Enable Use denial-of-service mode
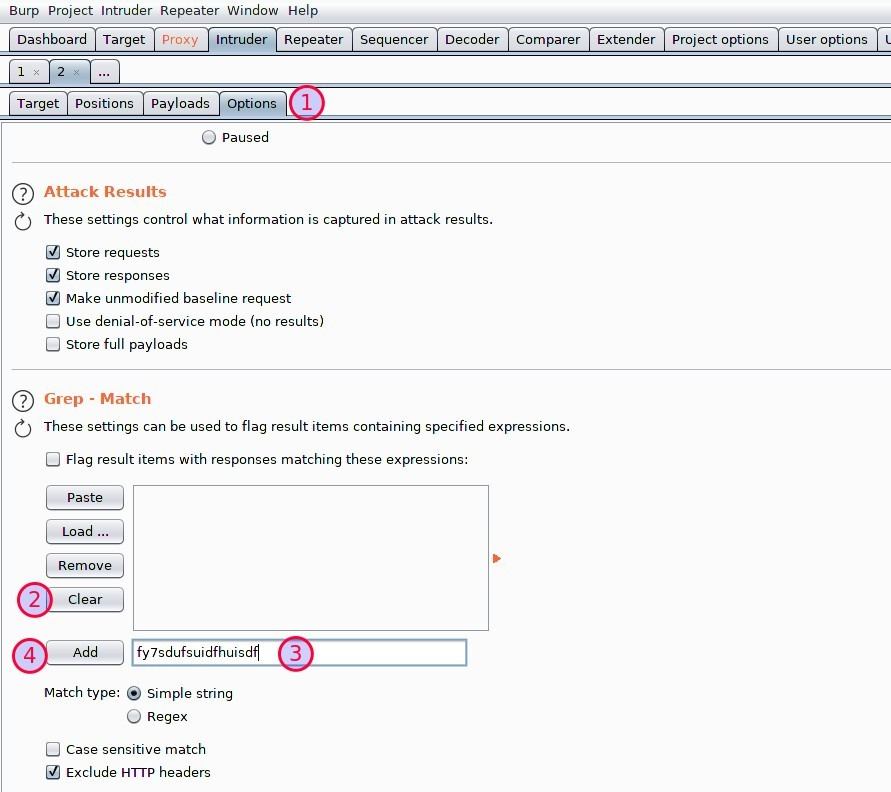The height and width of the screenshot is (792, 891). coord(53,321)
